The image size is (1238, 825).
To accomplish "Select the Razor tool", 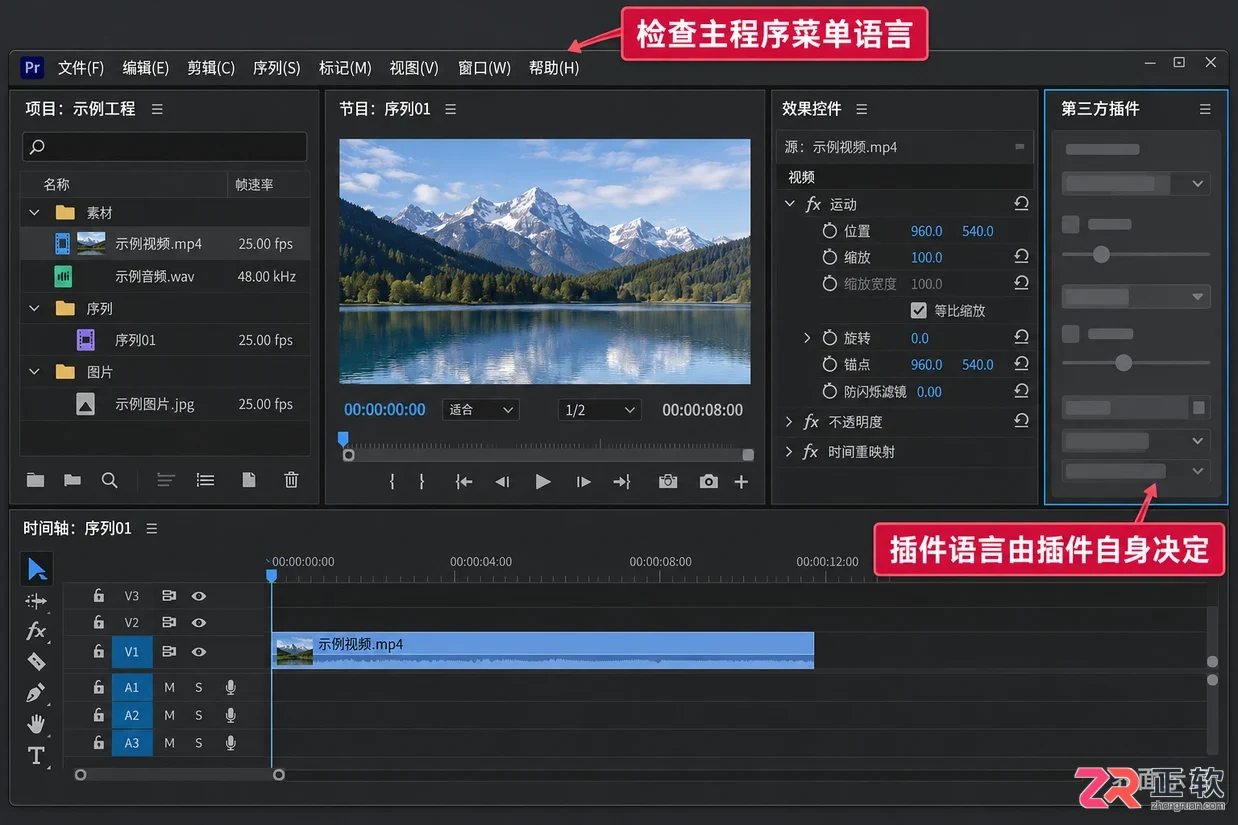I will (x=36, y=661).
